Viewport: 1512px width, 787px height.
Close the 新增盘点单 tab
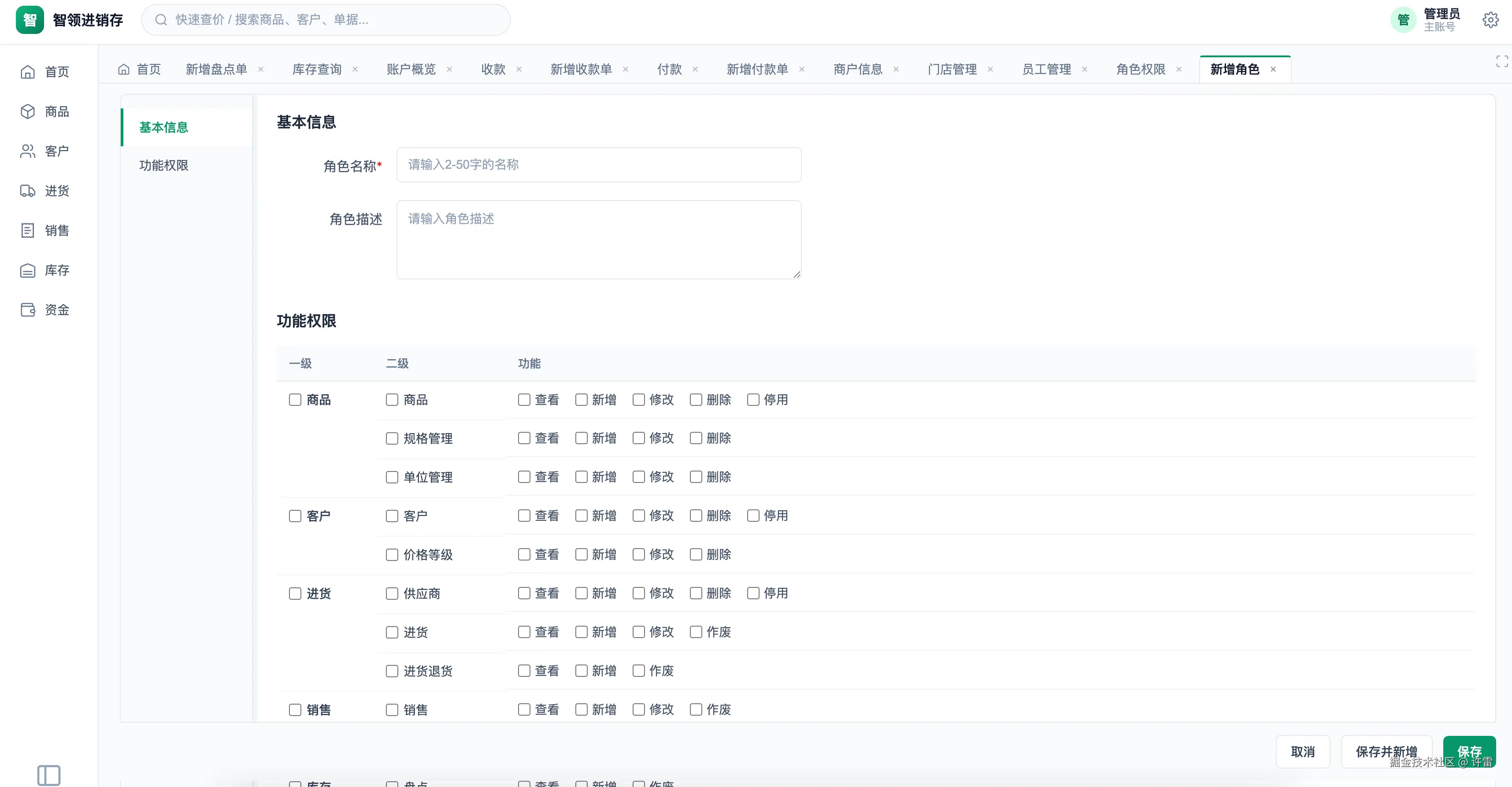(261, 69)
